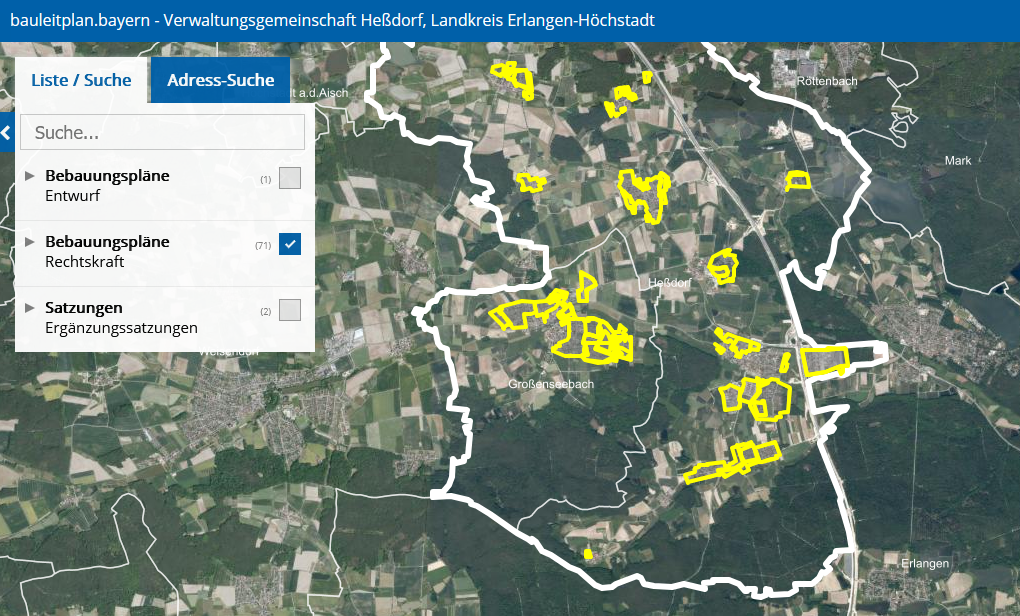This screenshot has height=616, width=1020.
Task: Open the Adress-Suche tab
Action: click(220, 80)
